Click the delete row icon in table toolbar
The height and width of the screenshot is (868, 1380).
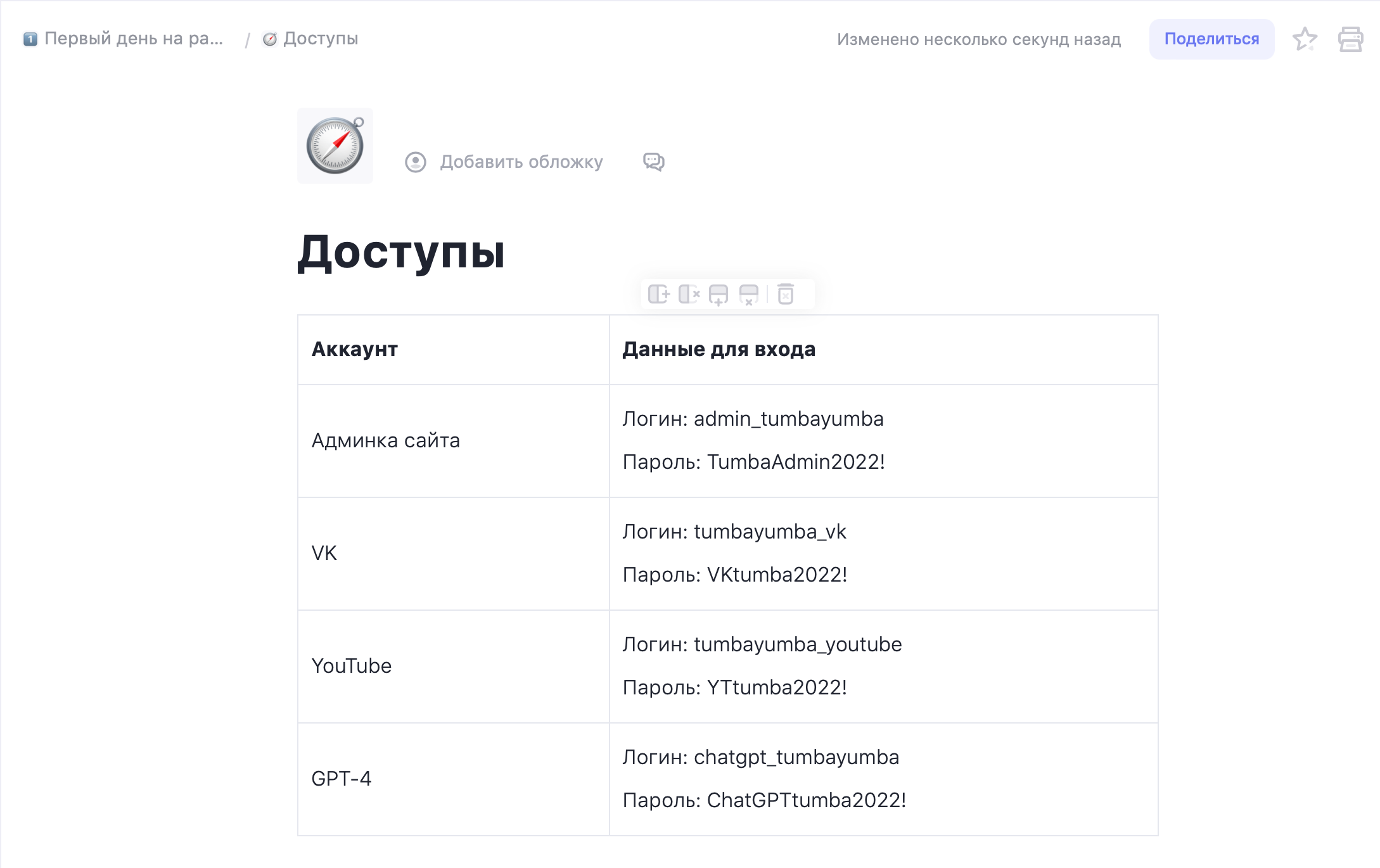click(749, 295)
